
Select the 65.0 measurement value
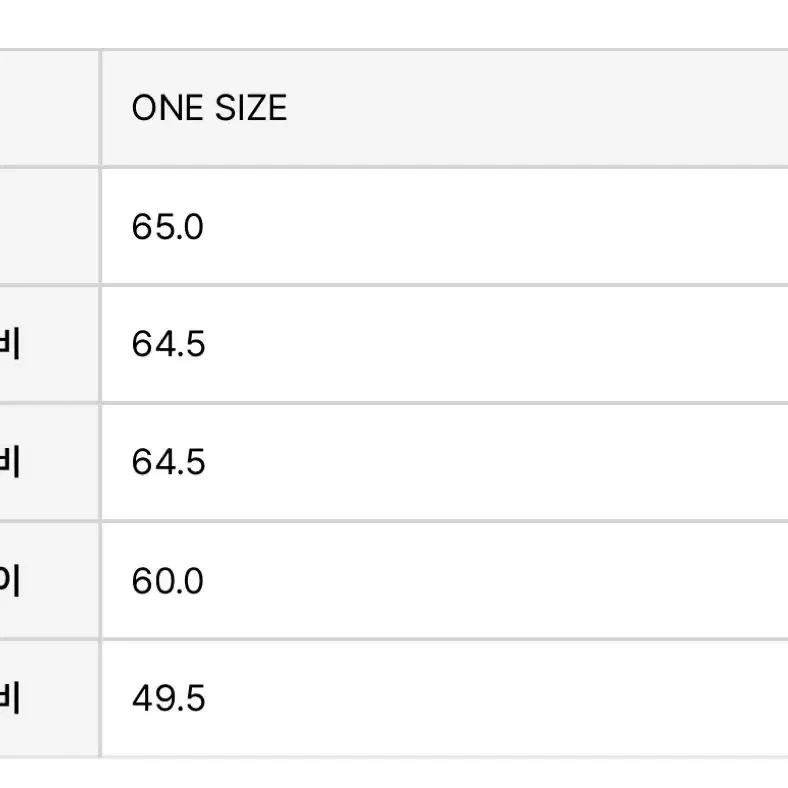click(x=167, y=227)
